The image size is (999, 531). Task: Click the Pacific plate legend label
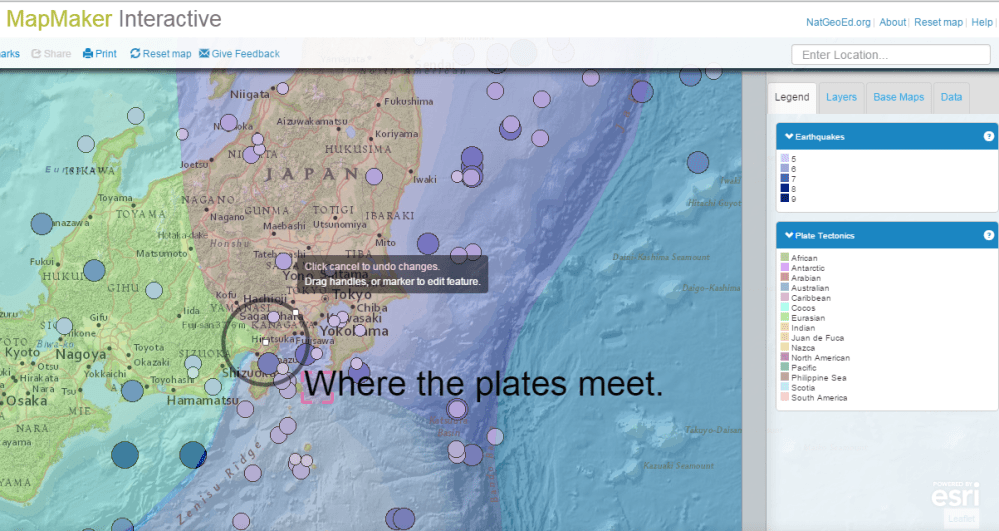[803, 368]
